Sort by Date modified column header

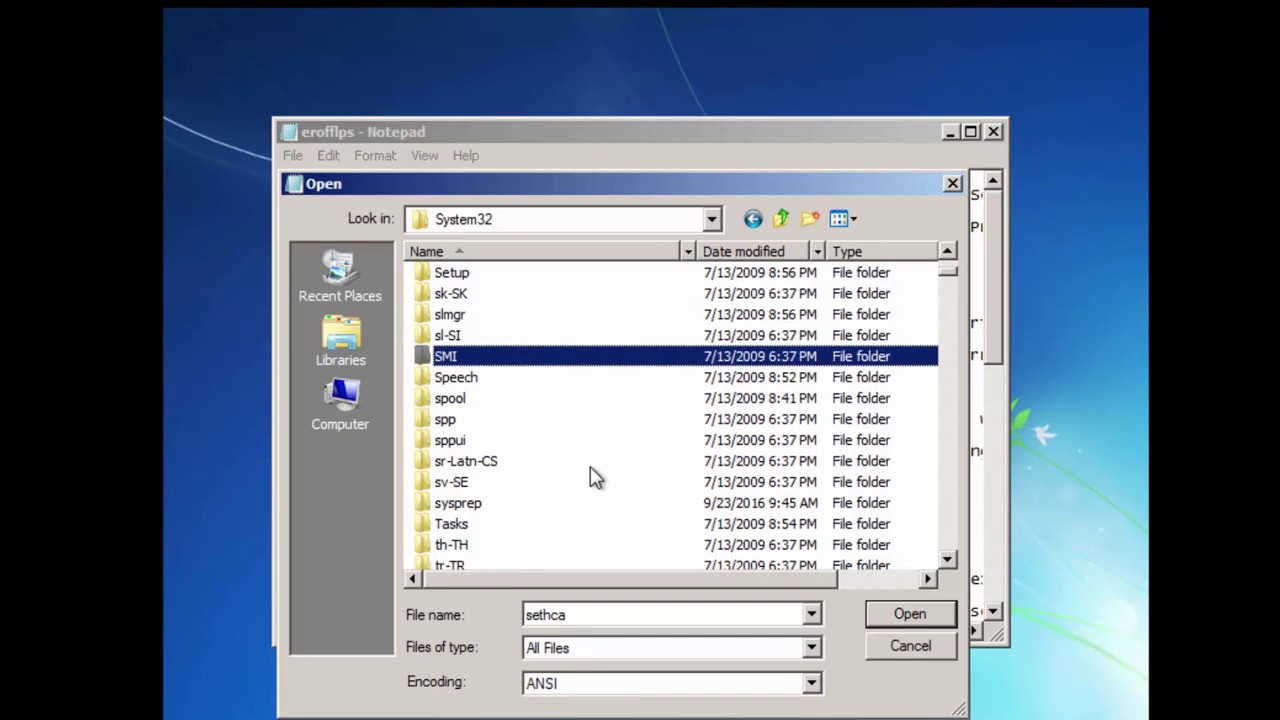[x=753, y=251]
